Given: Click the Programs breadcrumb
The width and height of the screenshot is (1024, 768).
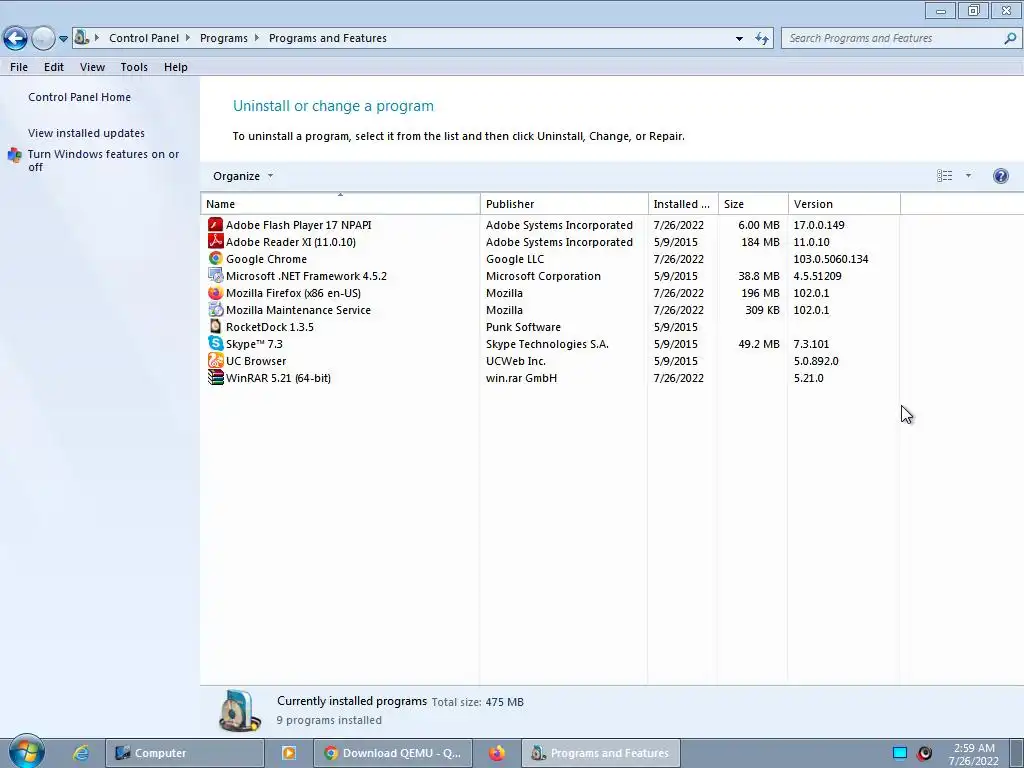Looking at the screenshot, I should point(223,38).
